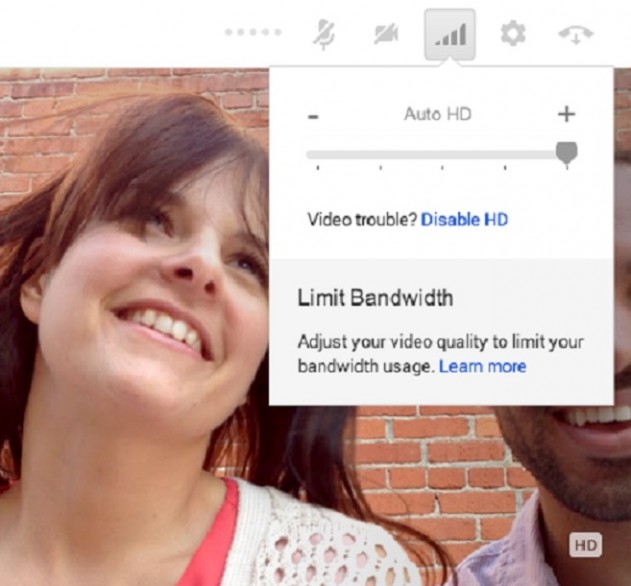The image size is (631, 586).
Task: Click the HD badge on the video
Action: [x=585, y=545]
